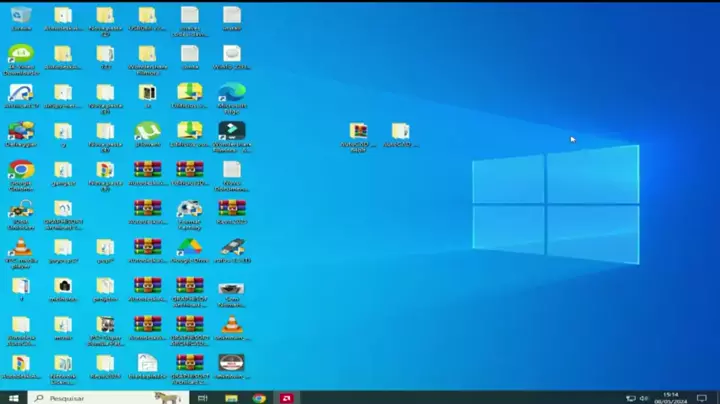Open Microsoft Edge from the desktop
Screen dimensions: 720x404
pyautogui.click(x=232, y=93)
